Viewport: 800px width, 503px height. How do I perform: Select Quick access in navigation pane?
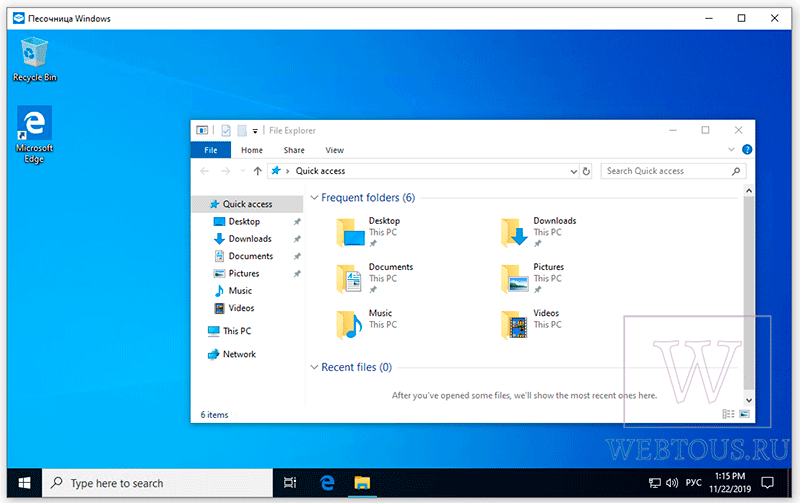[x=247, y=204]
